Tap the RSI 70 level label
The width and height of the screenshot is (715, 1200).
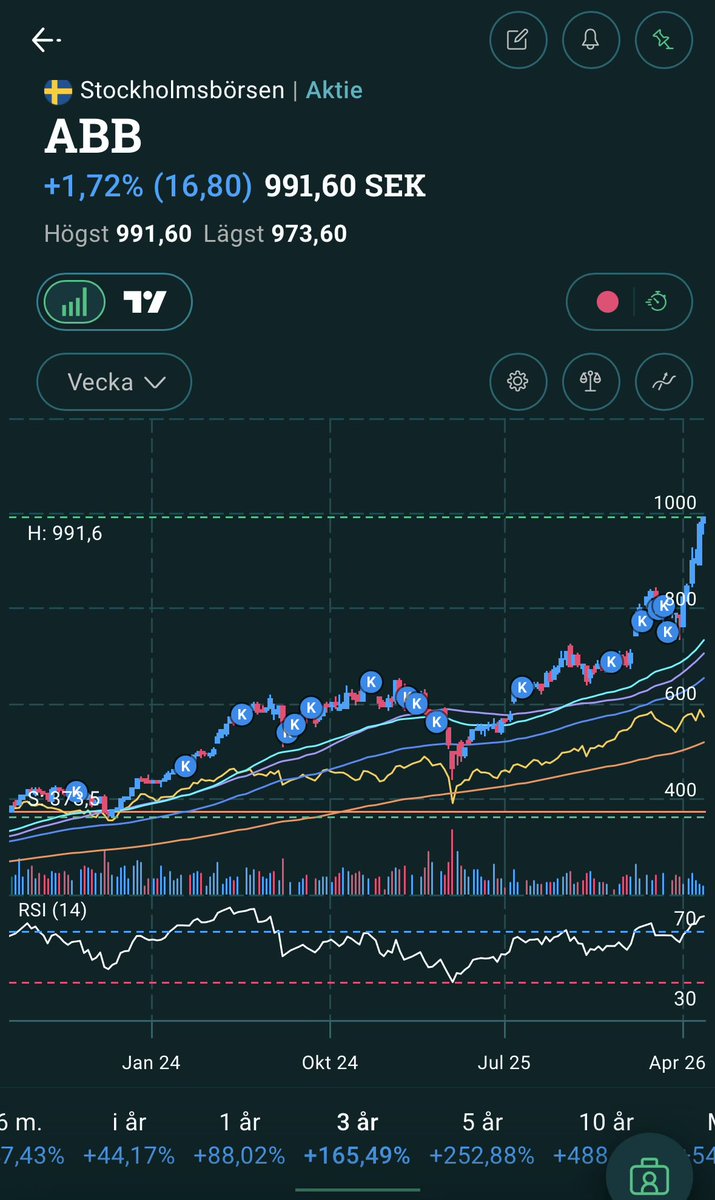[685, 919]
